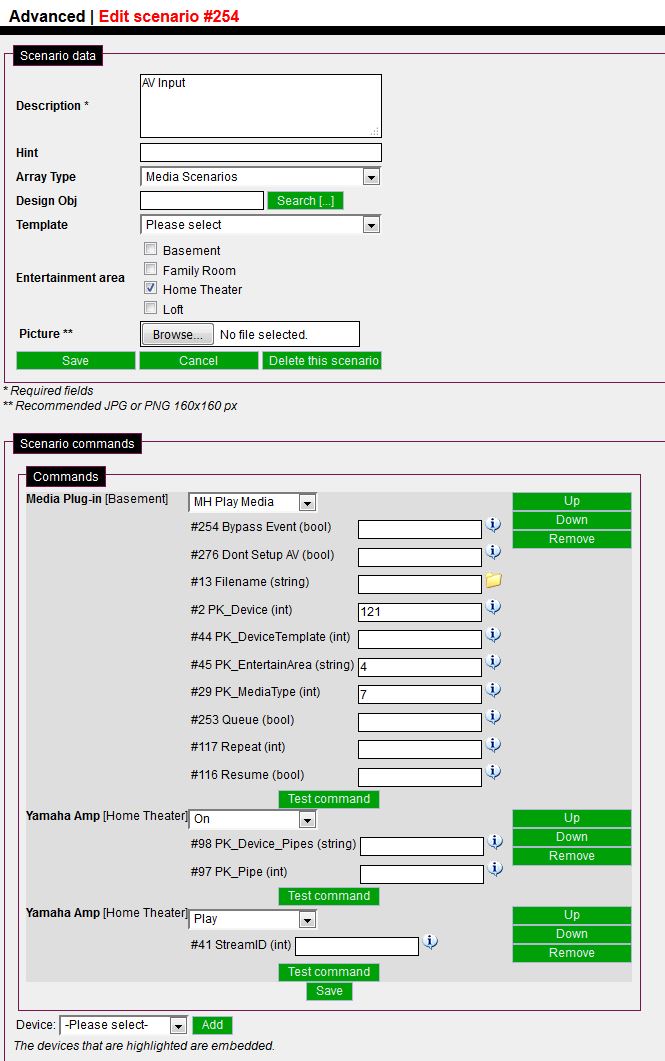Click the Search [...] button
665x1061 pixels.
pyautogui.click(x=306, y=201)
